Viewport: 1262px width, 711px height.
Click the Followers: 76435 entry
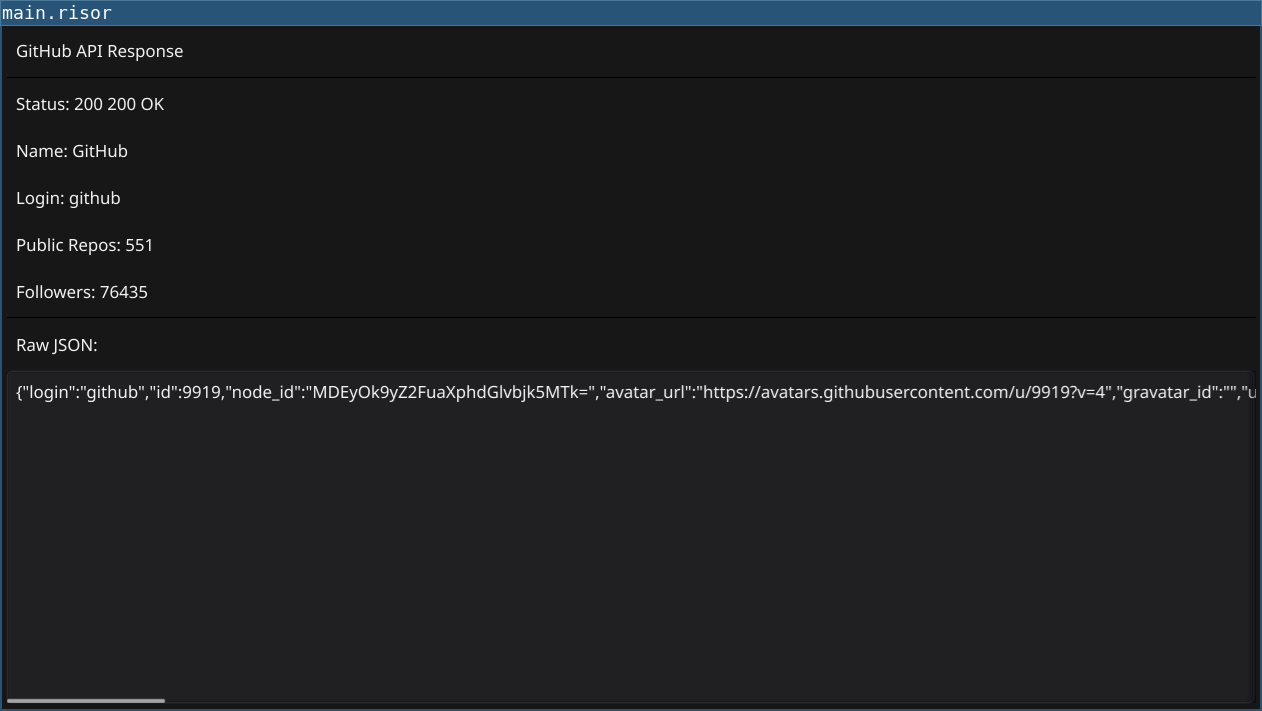click(x=82, y=292)
